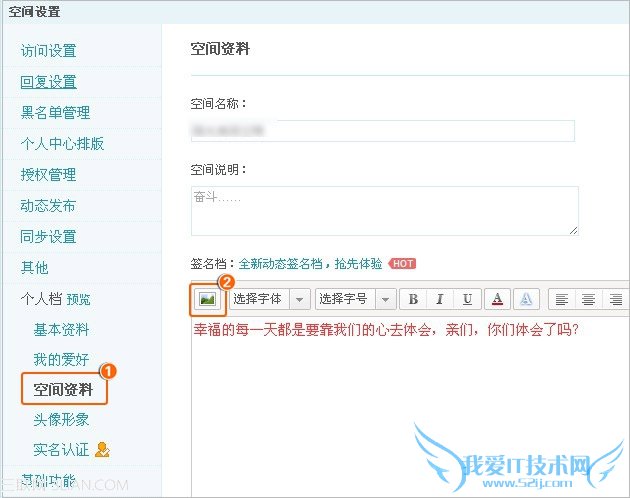
Task: Open 我的爱好 under 个人档
Action: (61, 360)
